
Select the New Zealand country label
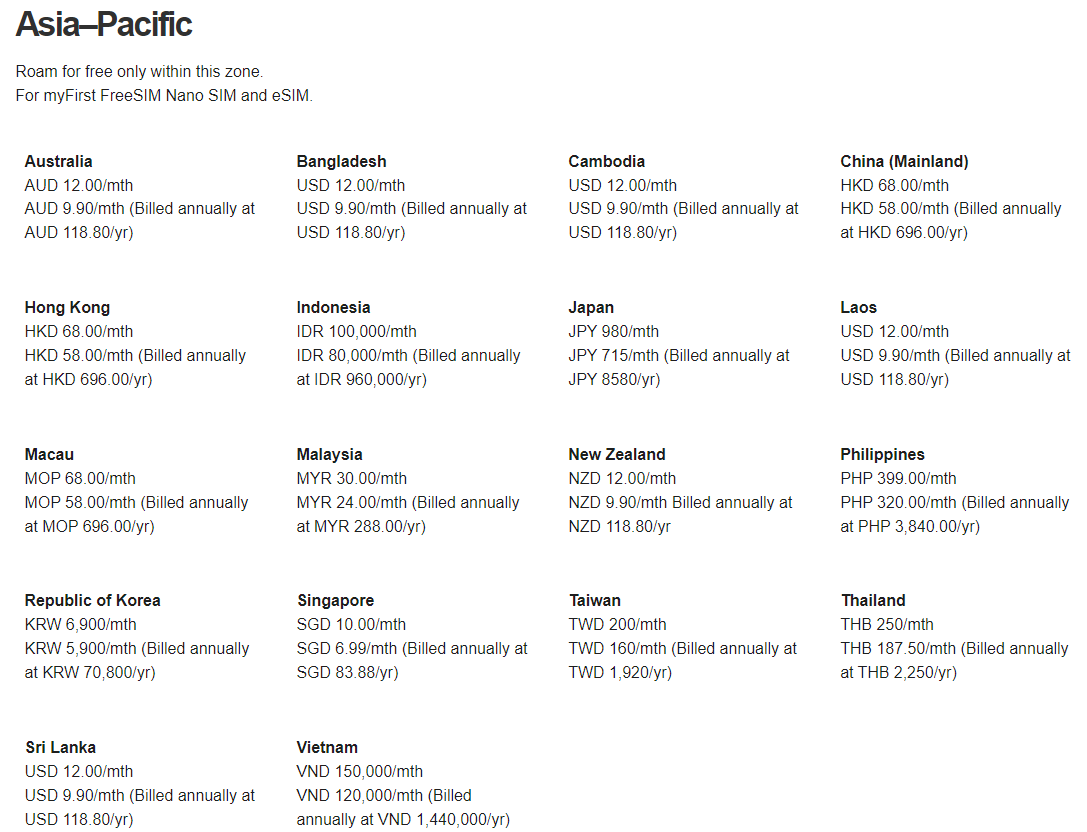[617, 454]
